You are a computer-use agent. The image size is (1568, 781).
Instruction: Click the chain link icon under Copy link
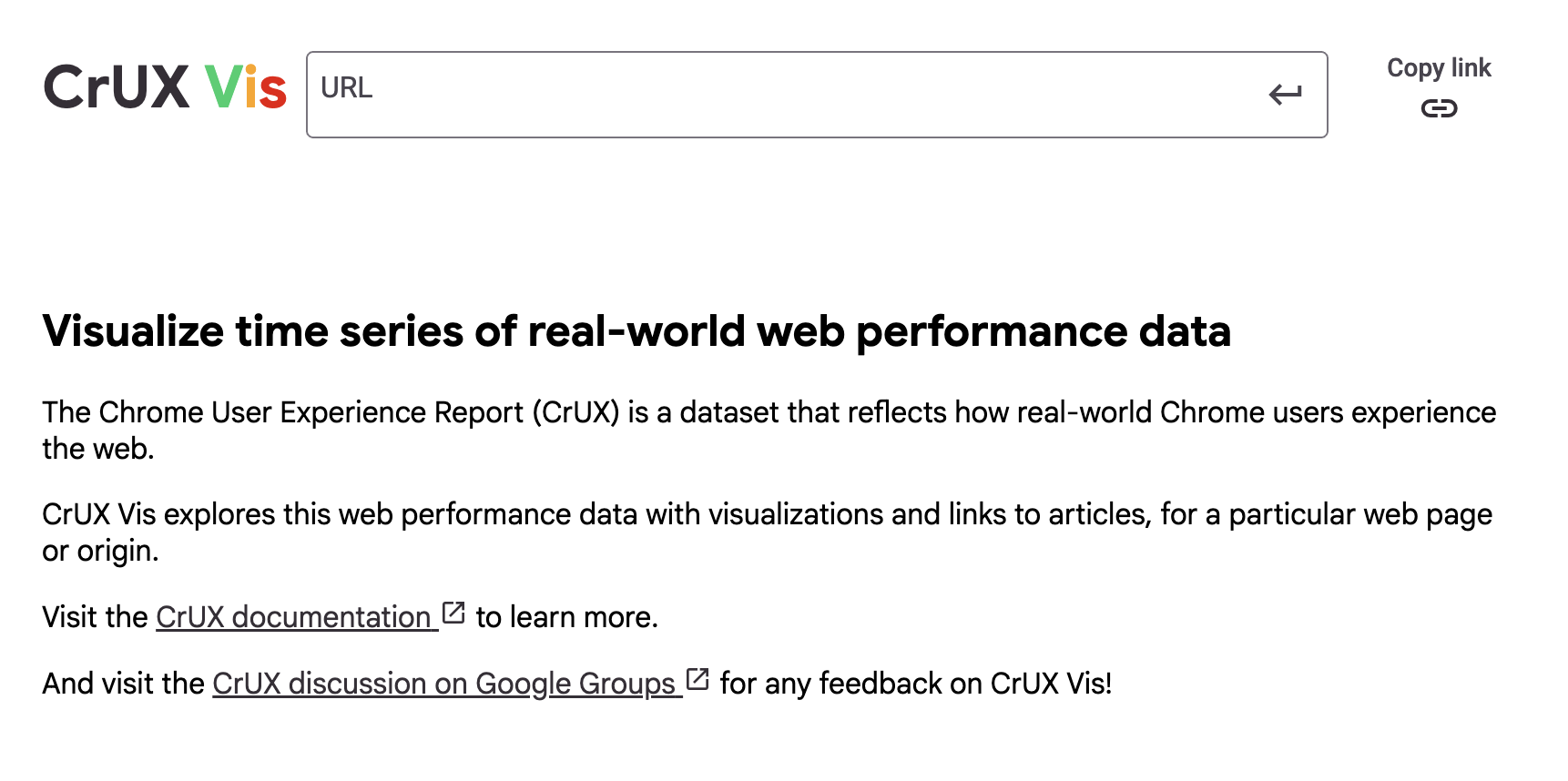pos(1439,109)
